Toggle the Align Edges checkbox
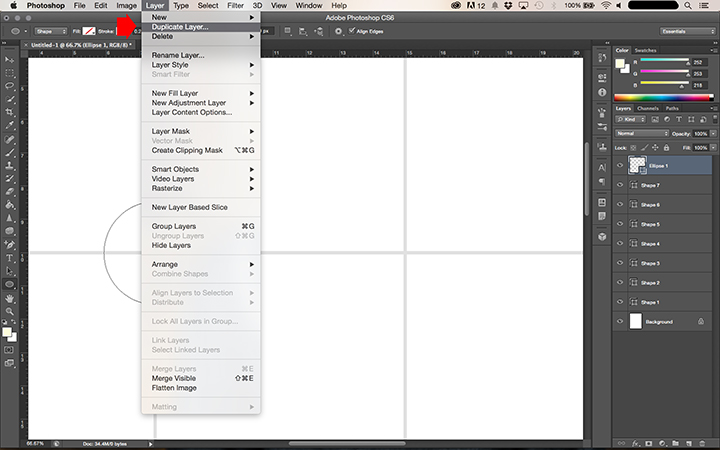Screen dimensions: 720x450 pyautogui.click(x=352, y=31)
